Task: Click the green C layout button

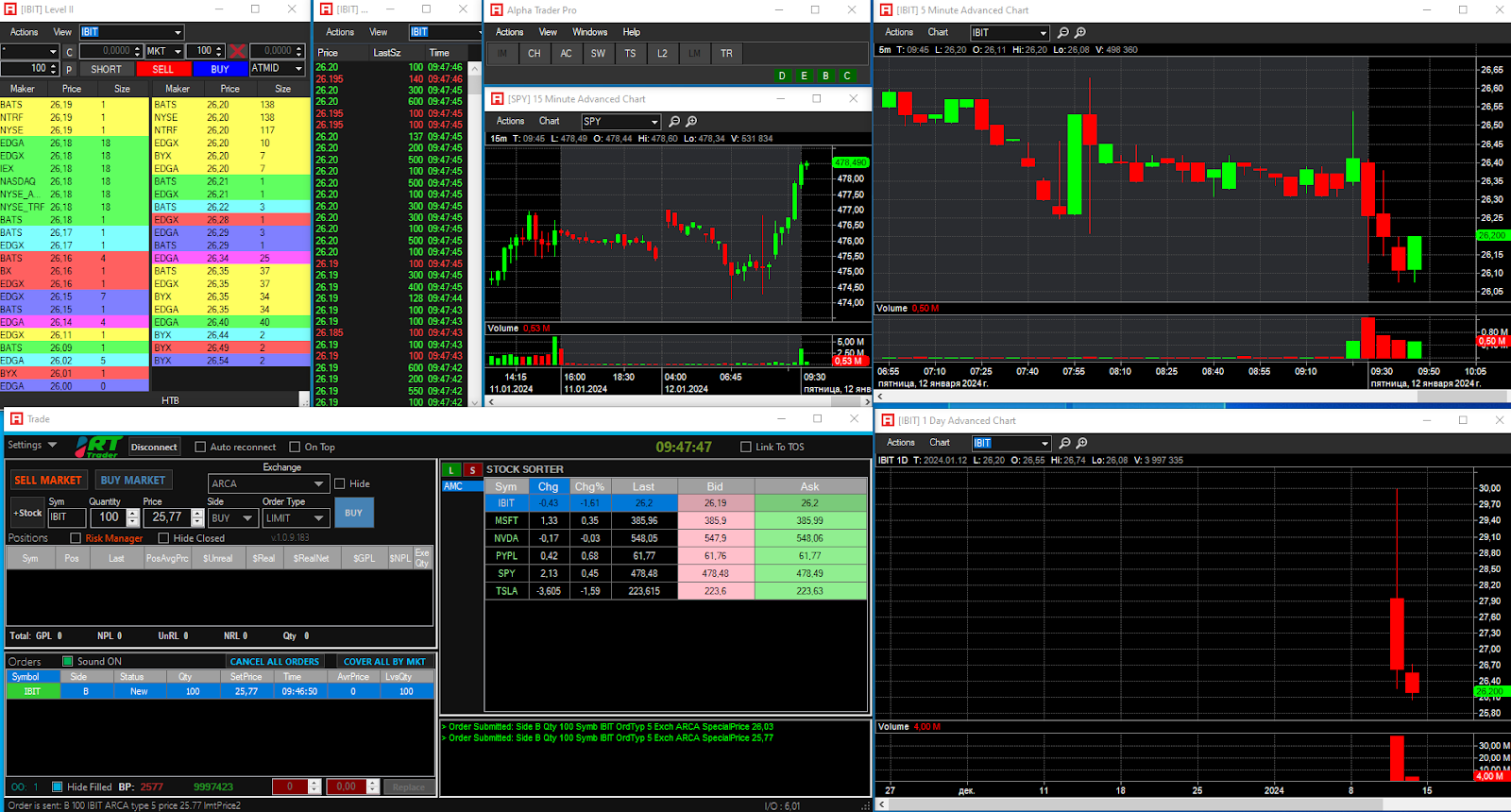Action: [847, 76]
